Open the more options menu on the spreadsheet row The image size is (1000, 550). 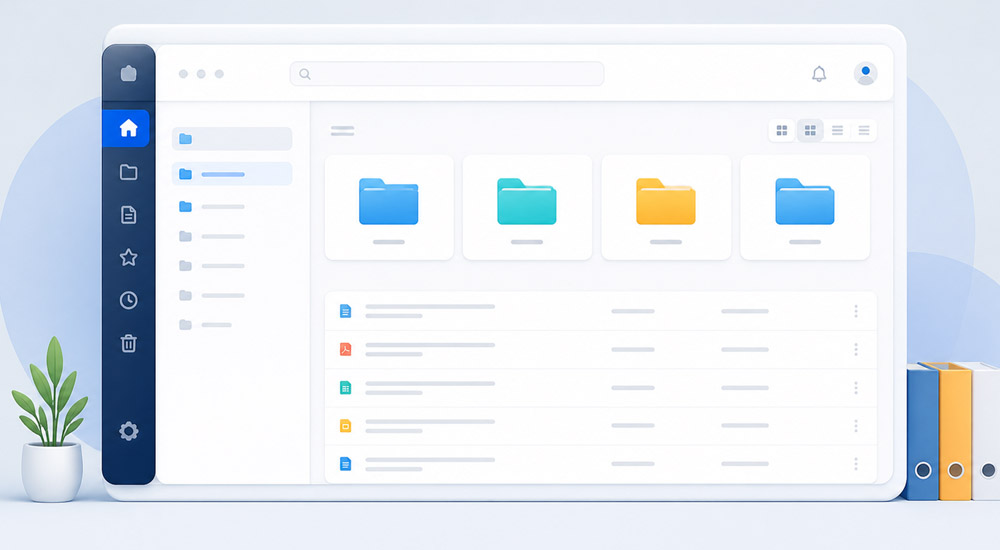coord(856,387)
